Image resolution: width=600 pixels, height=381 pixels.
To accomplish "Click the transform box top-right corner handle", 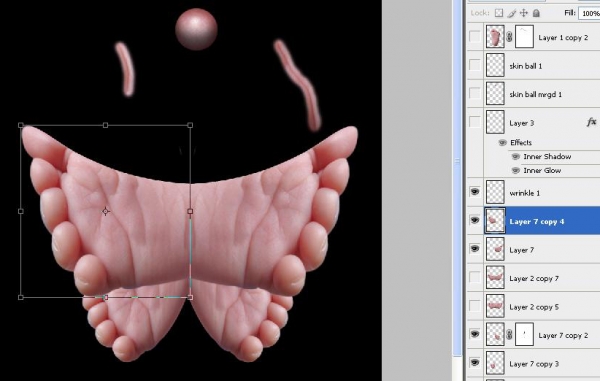I will [x=190, y=125].
